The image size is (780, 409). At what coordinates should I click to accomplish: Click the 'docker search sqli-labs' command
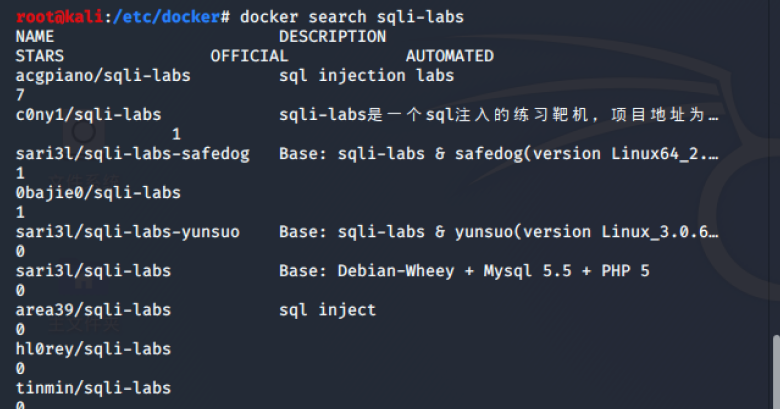[352, 18]
